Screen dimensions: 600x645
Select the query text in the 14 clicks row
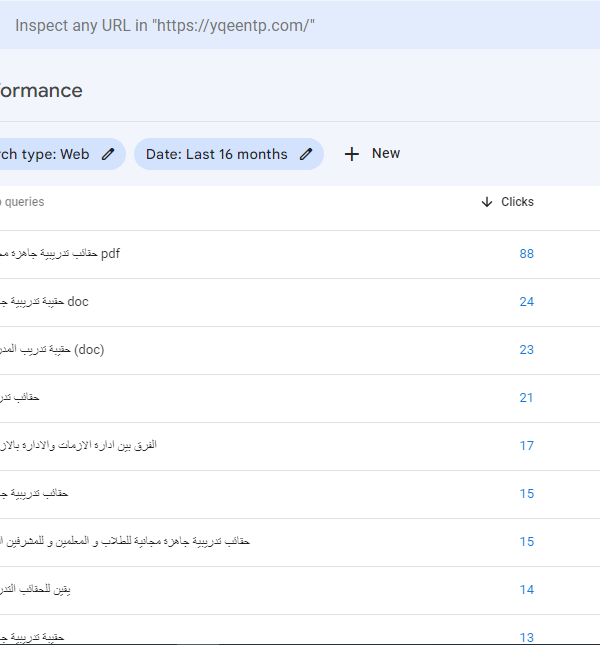tap(35, 589)
